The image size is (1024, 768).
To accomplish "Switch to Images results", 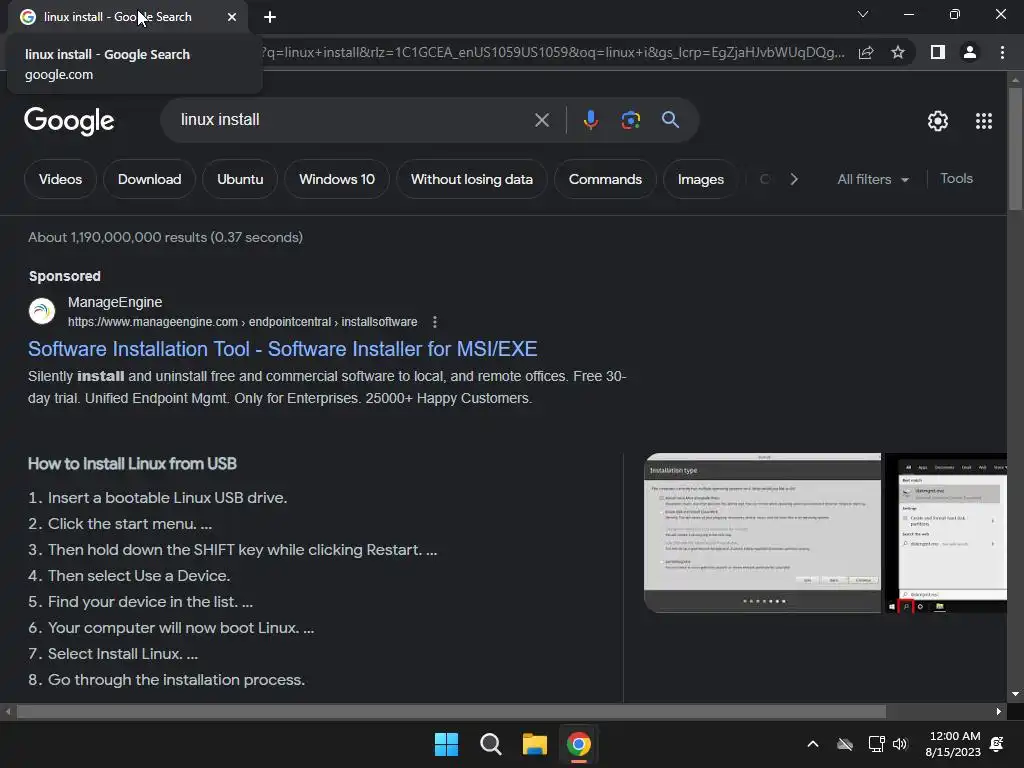I will (x=701, y=179).
